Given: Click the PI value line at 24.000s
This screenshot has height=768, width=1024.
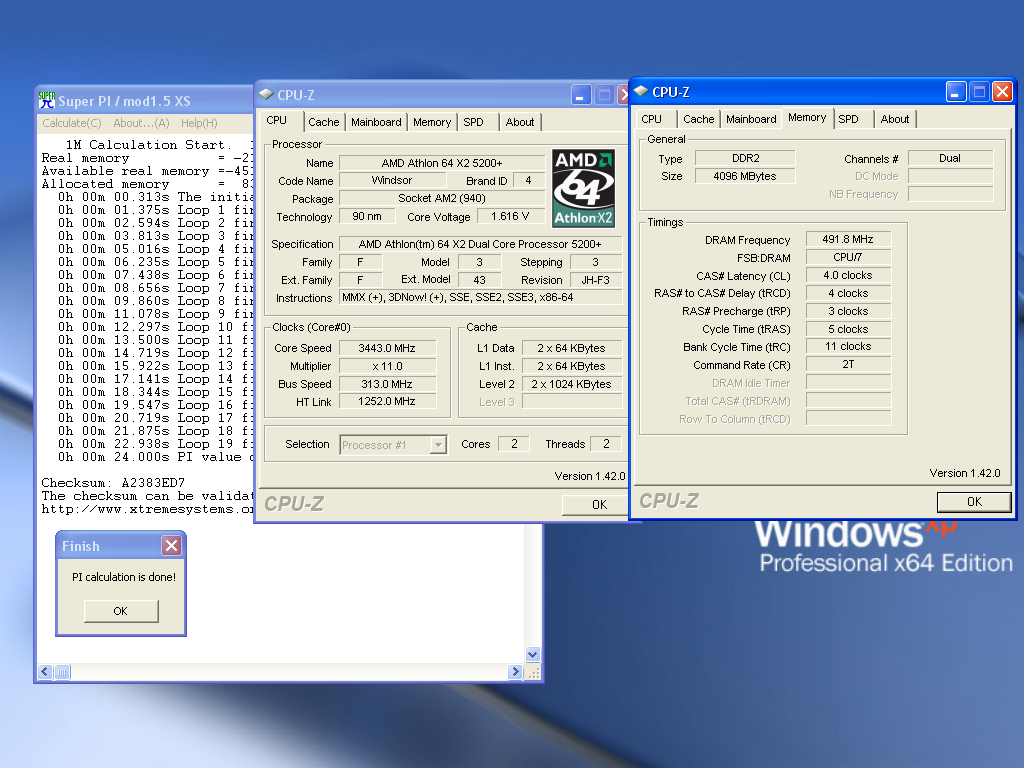Looking at the screenshot, I should (x=155, y=456).
